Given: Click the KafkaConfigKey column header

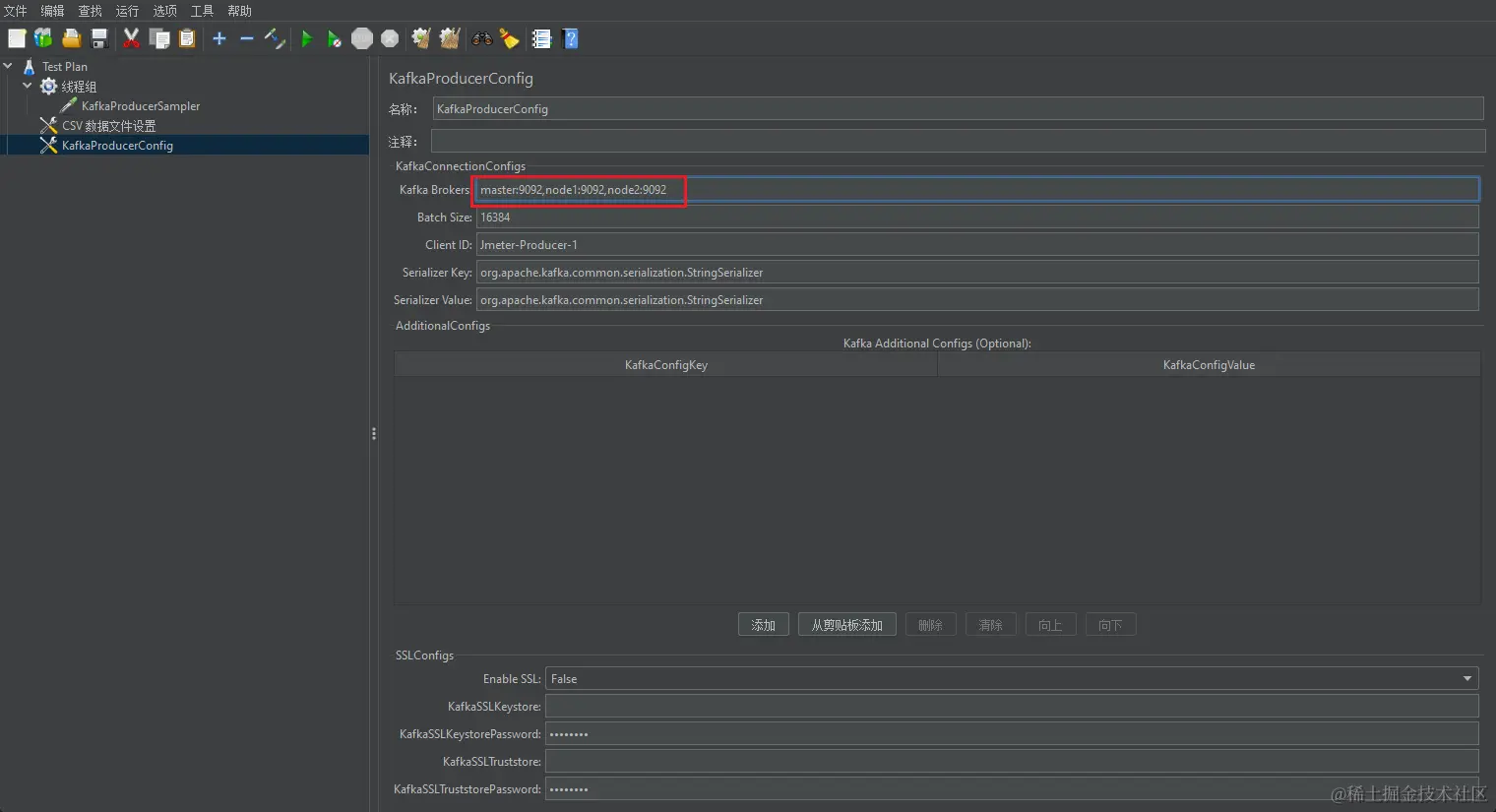Looking at the screenshot, I should (x=666, y=365).
